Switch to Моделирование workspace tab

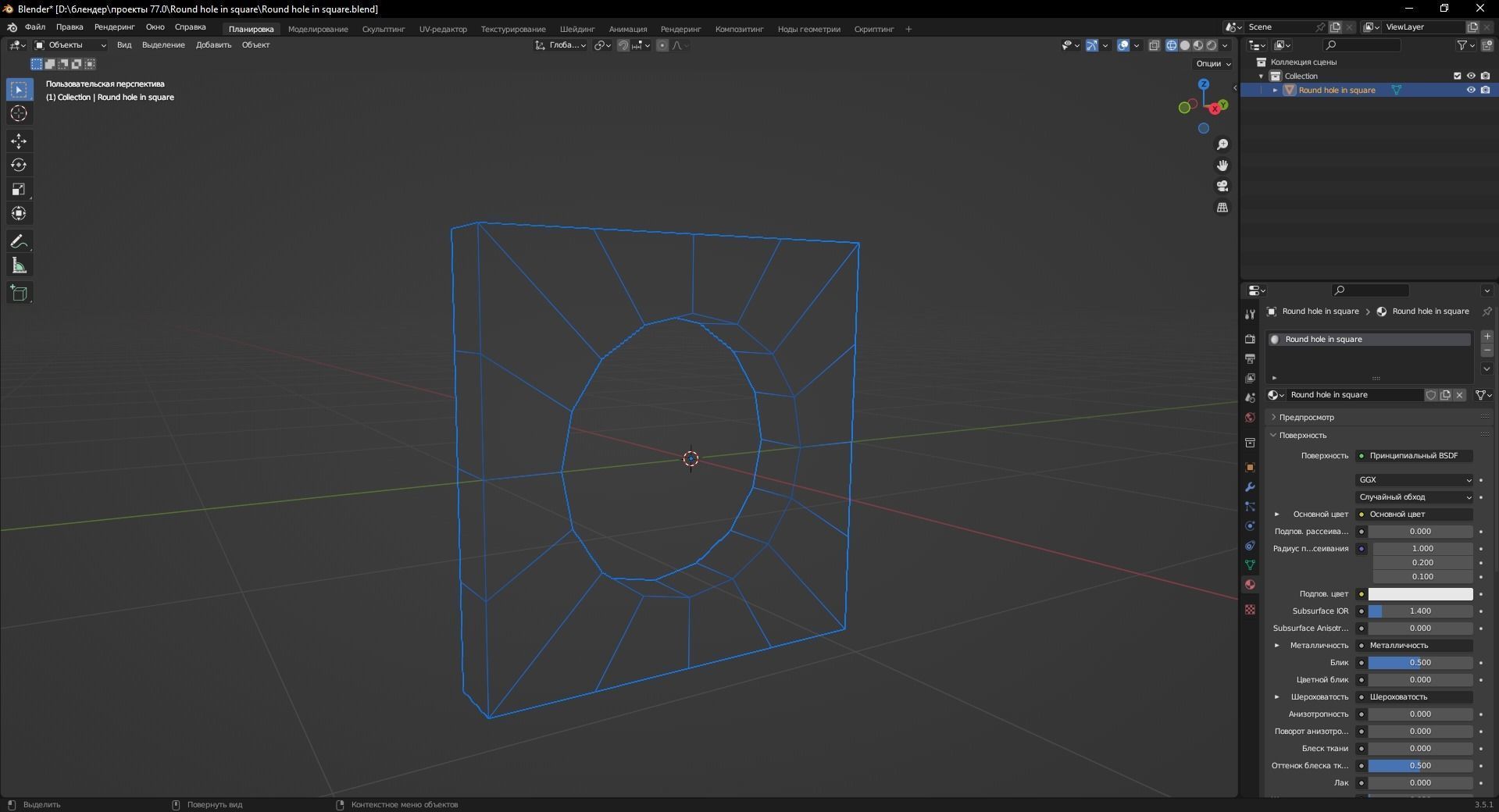tap(318, 30)
